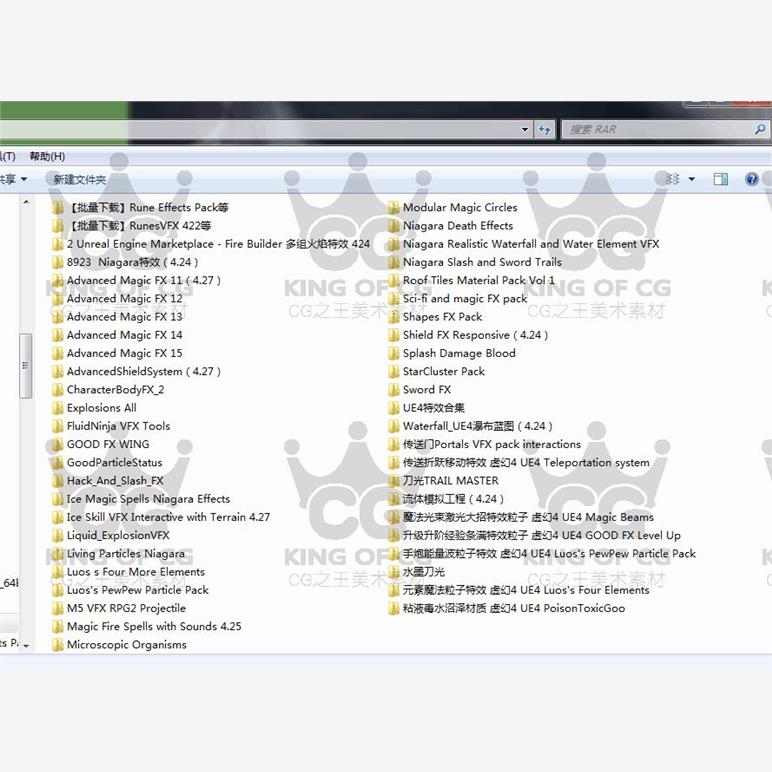The image size is (772, 772).
Task: Select folder icon of Modular Magic Circles
Action: pyautogui.click(x=393, y=208)
